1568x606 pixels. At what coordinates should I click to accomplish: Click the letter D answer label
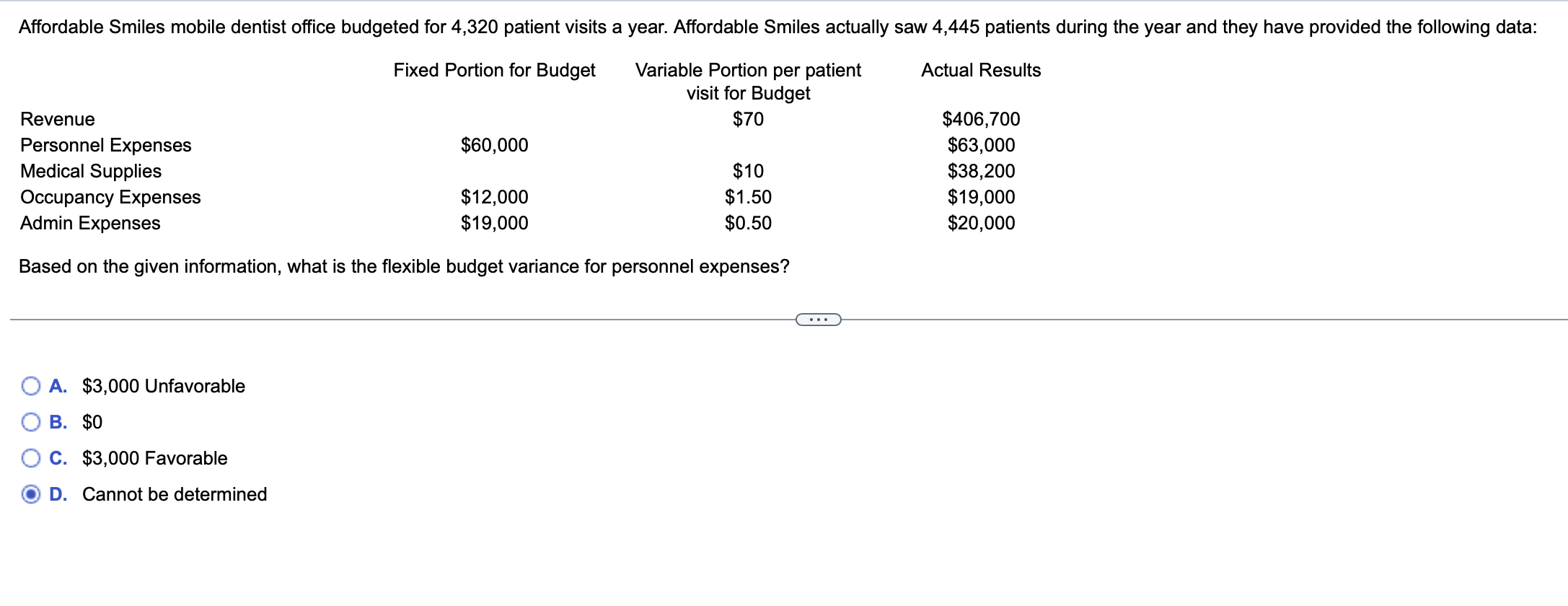point(60,495)
